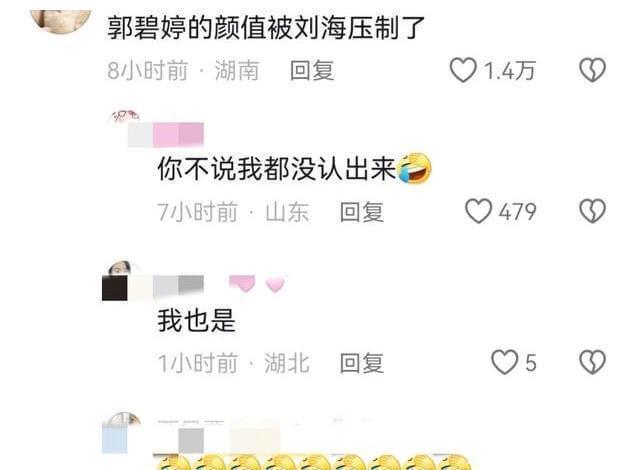This screenshot has width=640, height=470.
Task: Dislike the 郭碧婷 comment with broken heart
Action: point(592,70)
